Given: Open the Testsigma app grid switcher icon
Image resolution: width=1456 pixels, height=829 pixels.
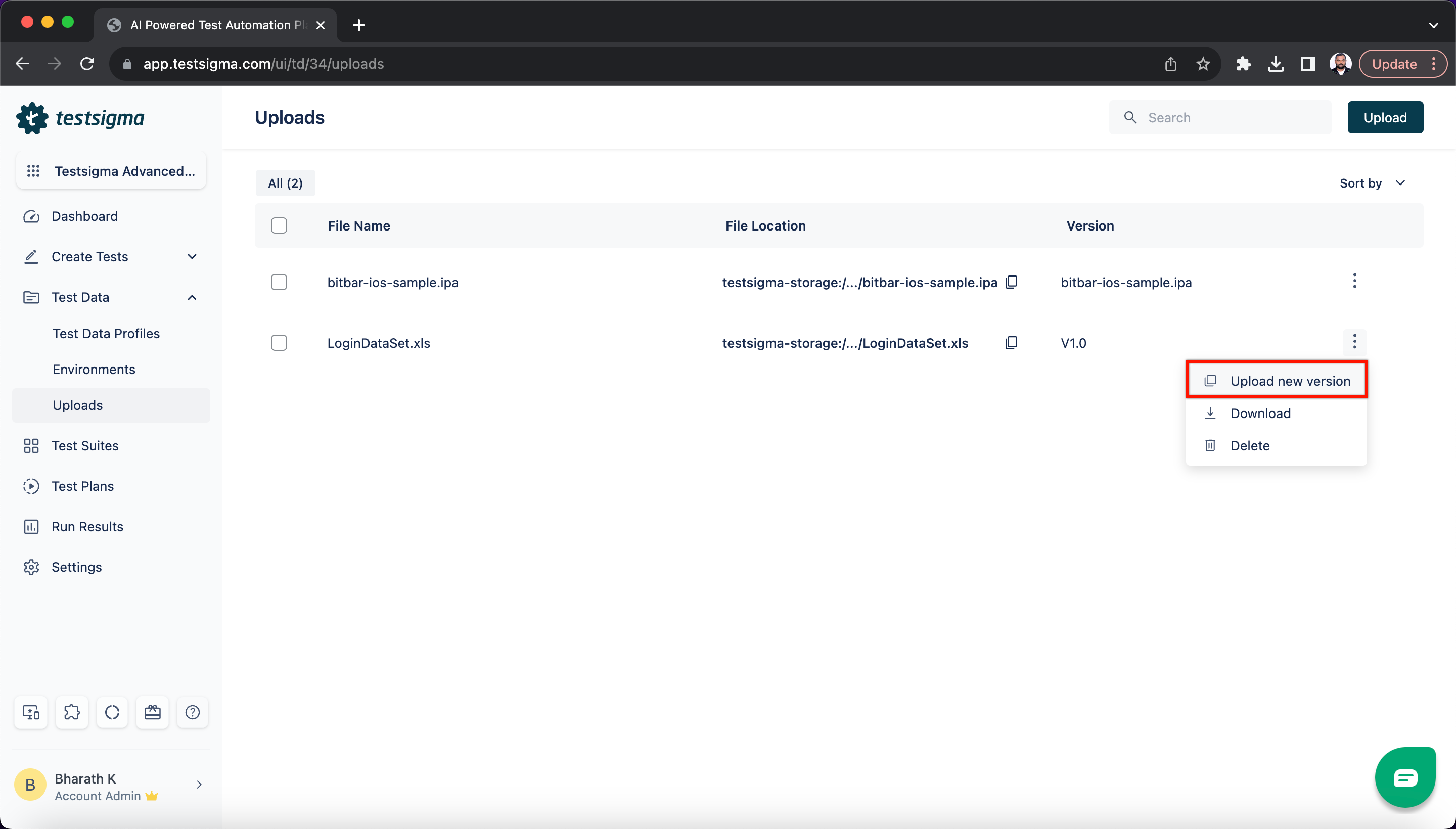Looking at the screenshot, I should 33,171.
